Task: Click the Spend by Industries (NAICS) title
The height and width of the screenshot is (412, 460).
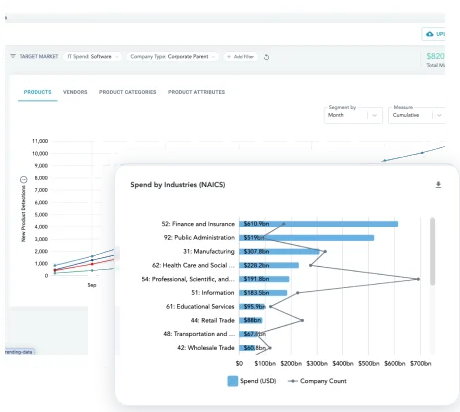Action: click(x=178, y=185)
